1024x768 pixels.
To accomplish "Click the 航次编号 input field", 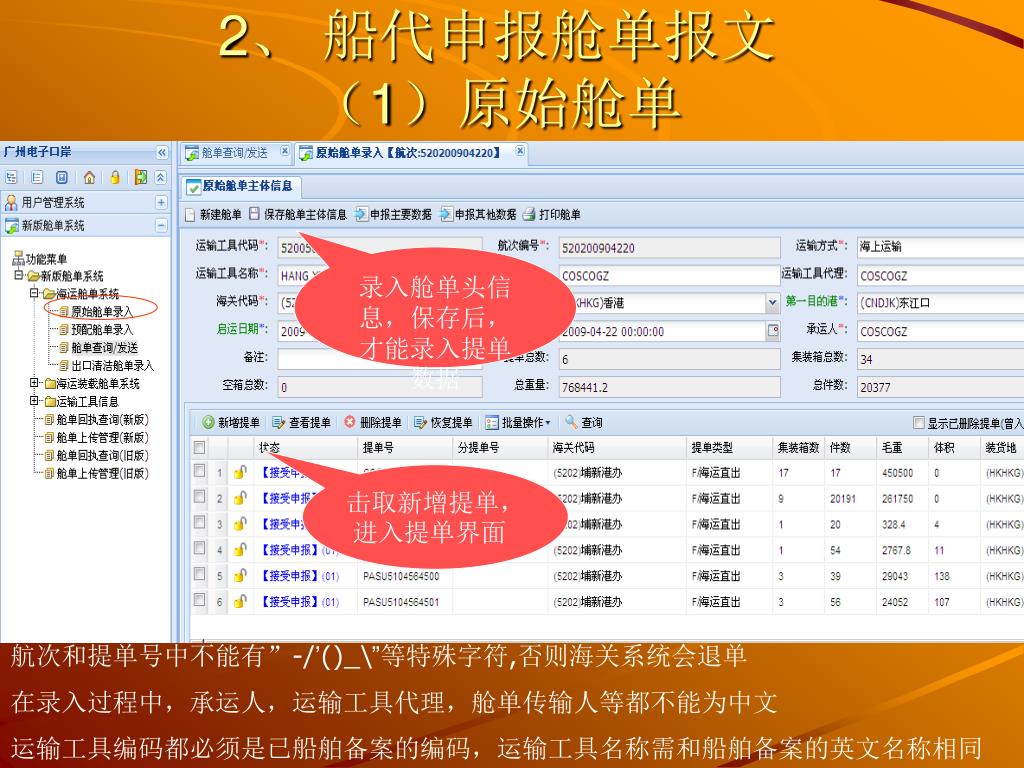I will point(669,248).
